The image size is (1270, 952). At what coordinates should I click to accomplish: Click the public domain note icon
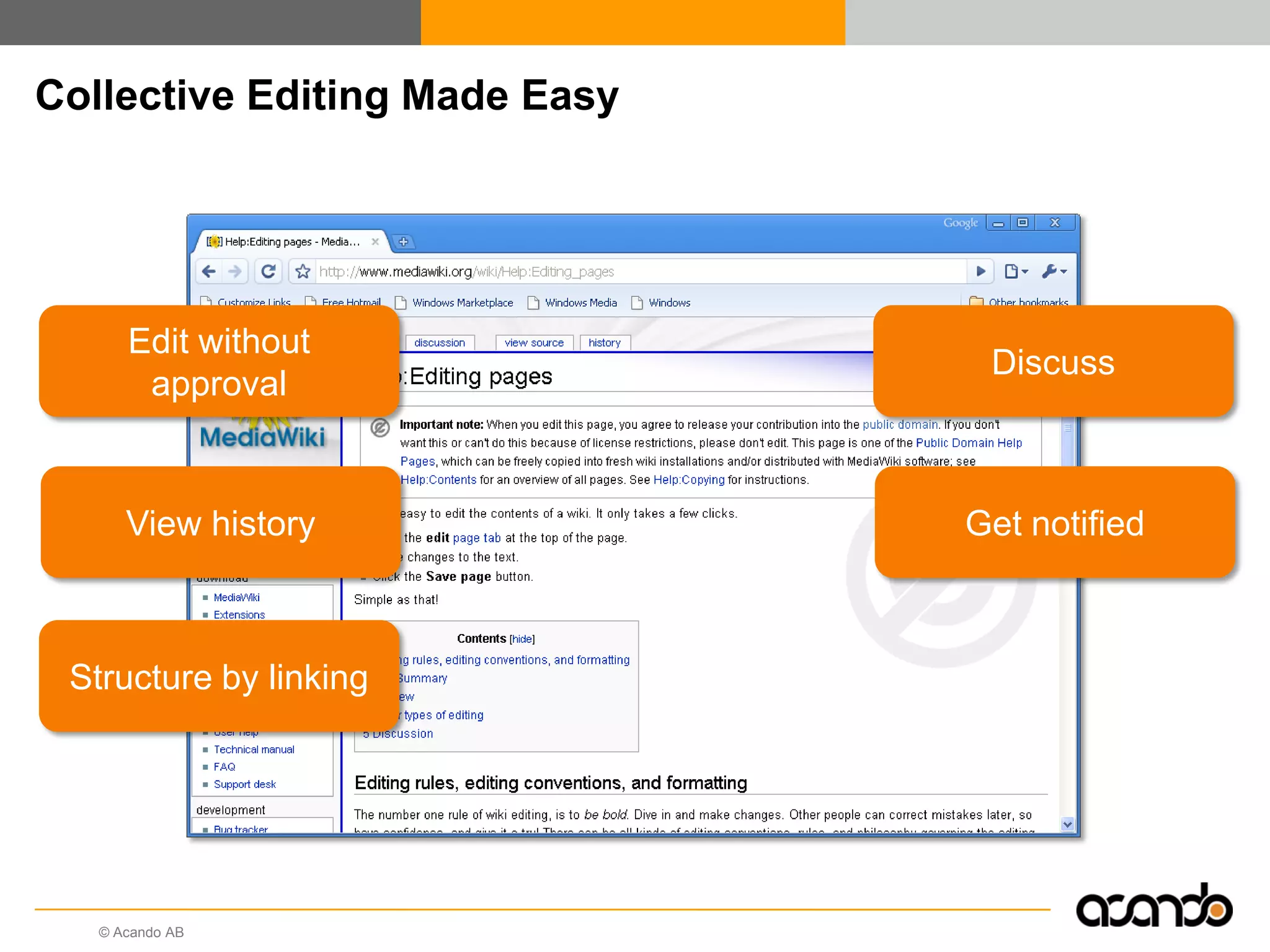(380, 428)
